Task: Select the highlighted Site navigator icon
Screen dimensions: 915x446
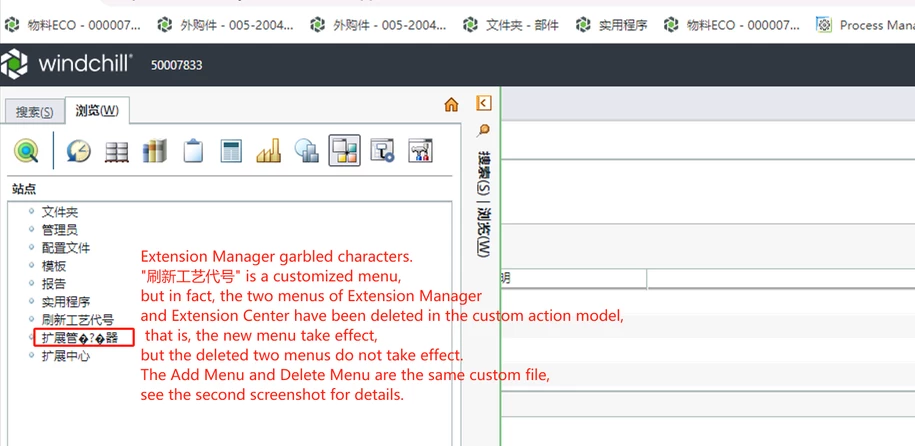Action: point(344,151)
